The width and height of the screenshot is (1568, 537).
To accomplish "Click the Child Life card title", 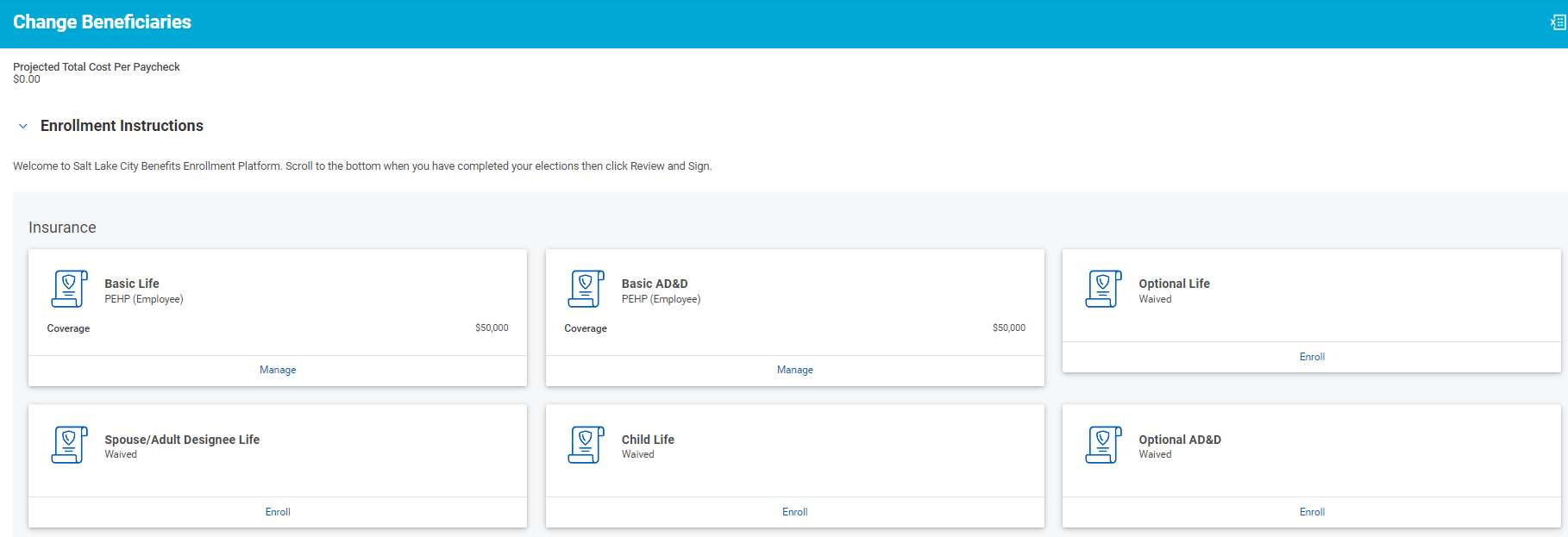I will 648,440.
